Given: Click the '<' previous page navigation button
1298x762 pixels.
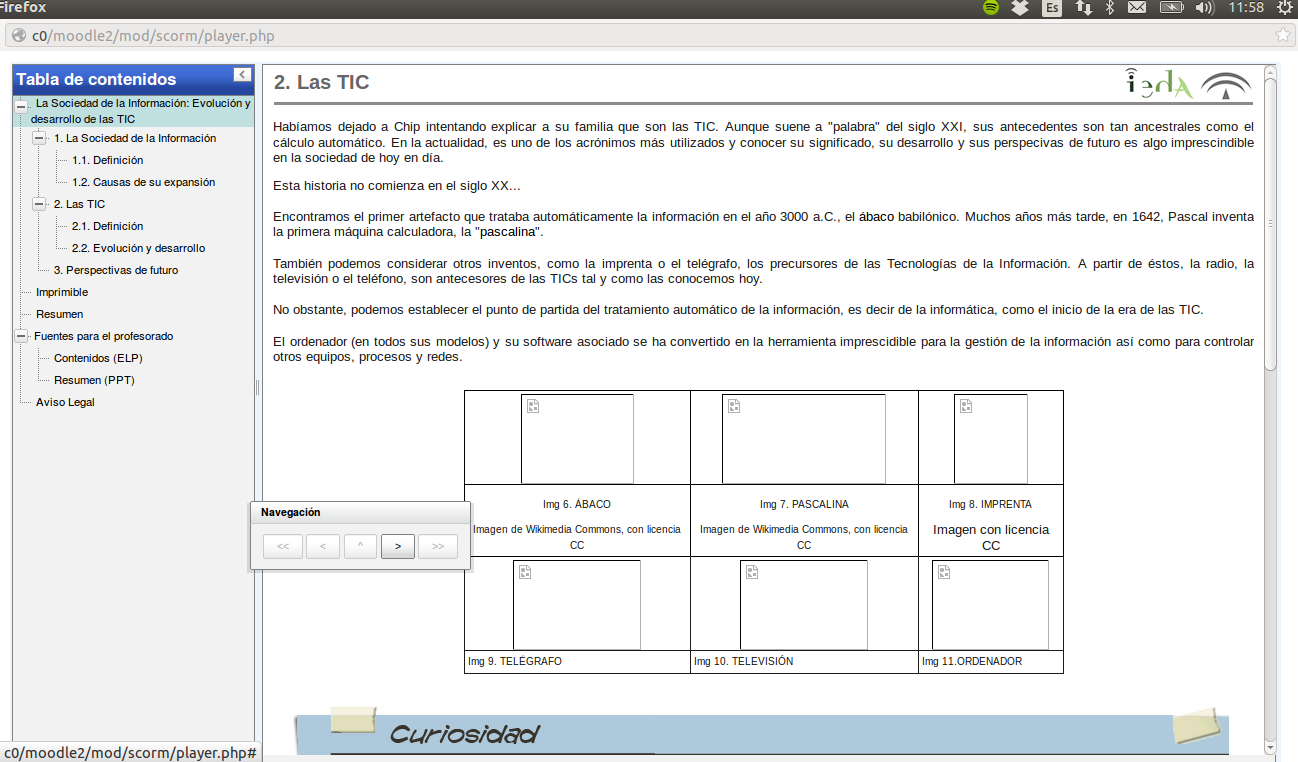Looking at the screenshot, I should click(322, 546).
